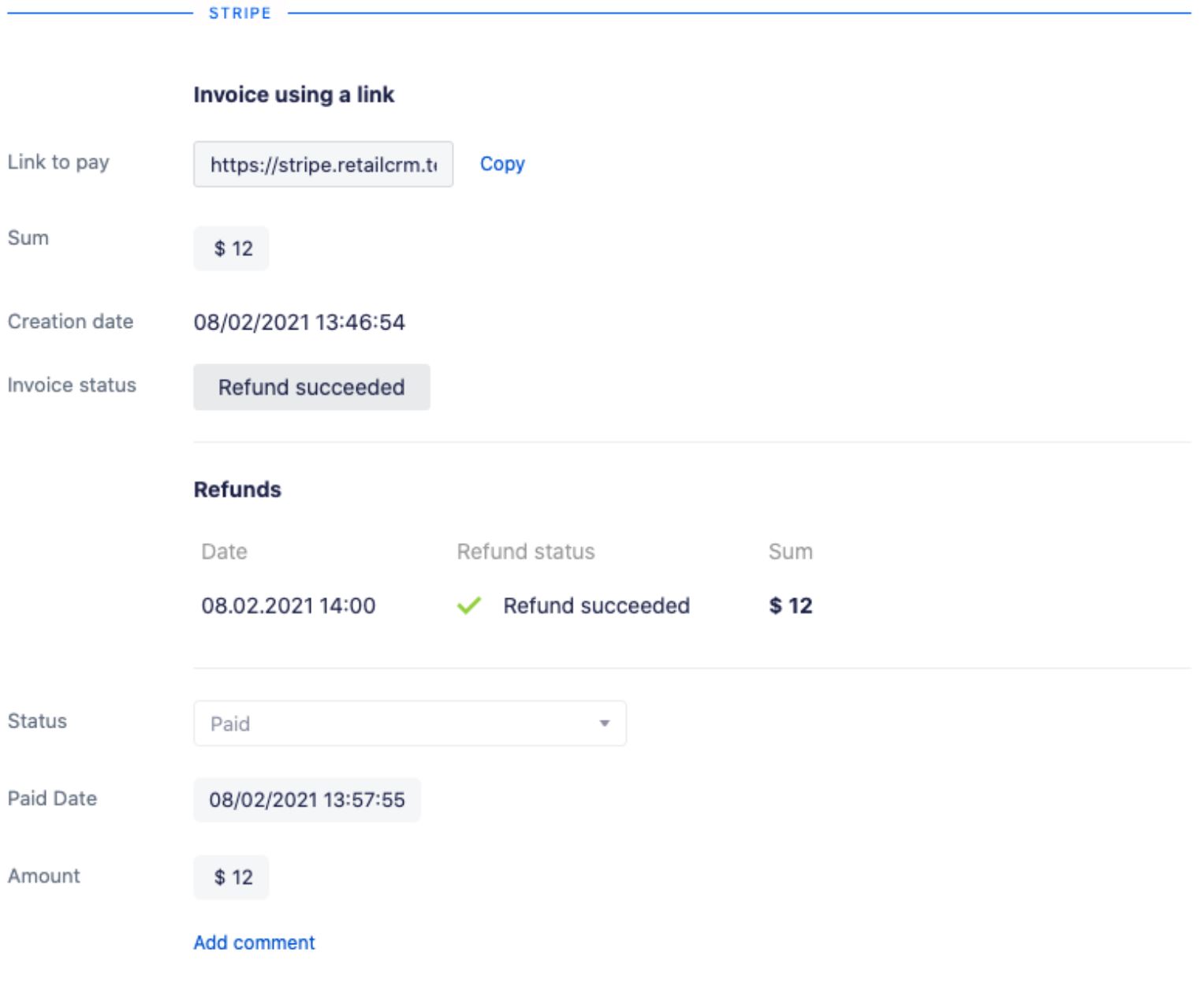Select the Sum field showing $ 12

pos(232,248)
